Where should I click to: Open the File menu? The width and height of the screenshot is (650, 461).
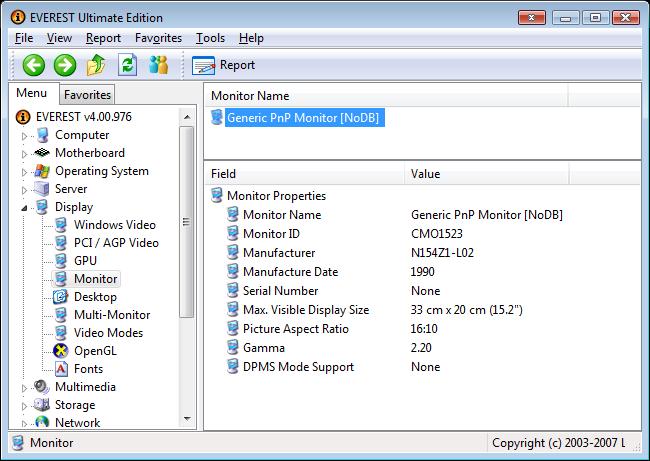pos(24,38)
